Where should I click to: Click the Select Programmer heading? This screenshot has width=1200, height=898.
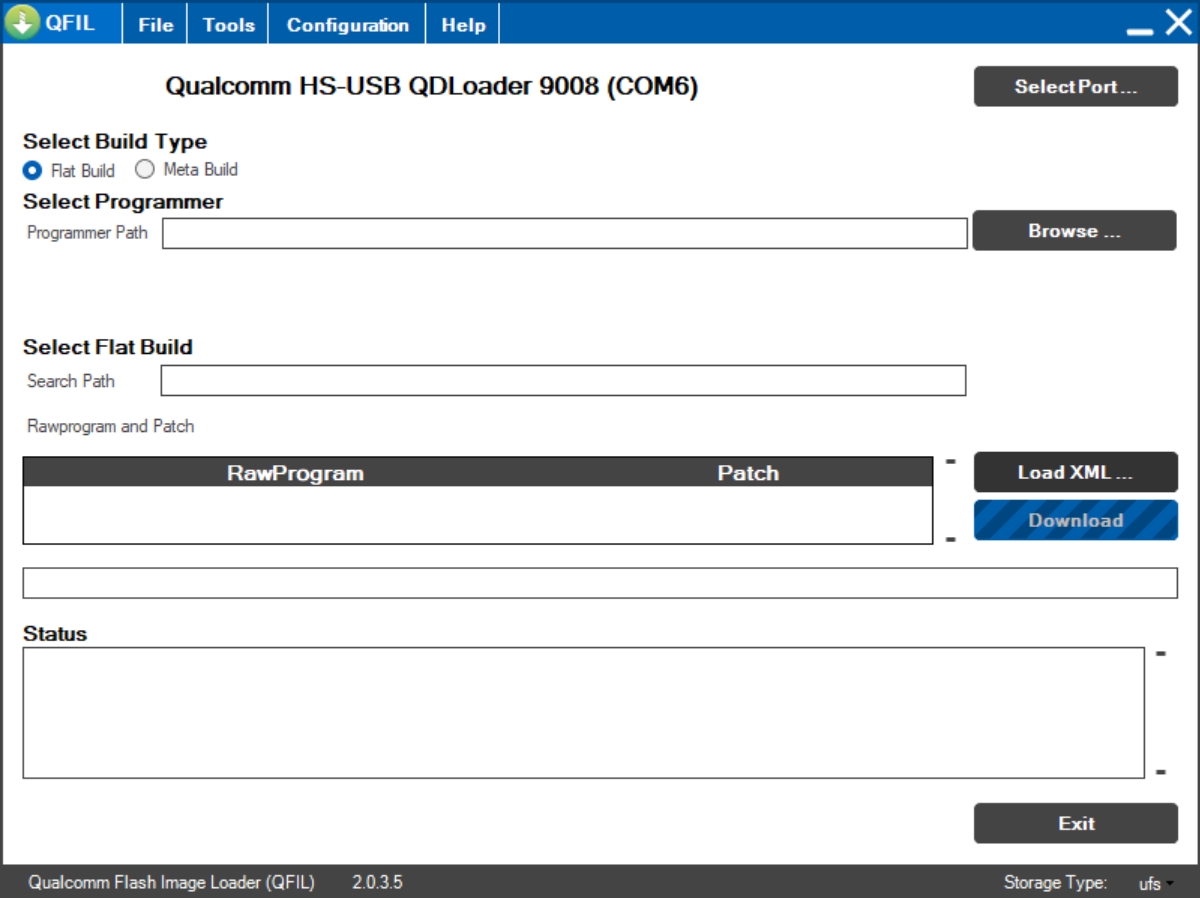click(x=123, y=201)
